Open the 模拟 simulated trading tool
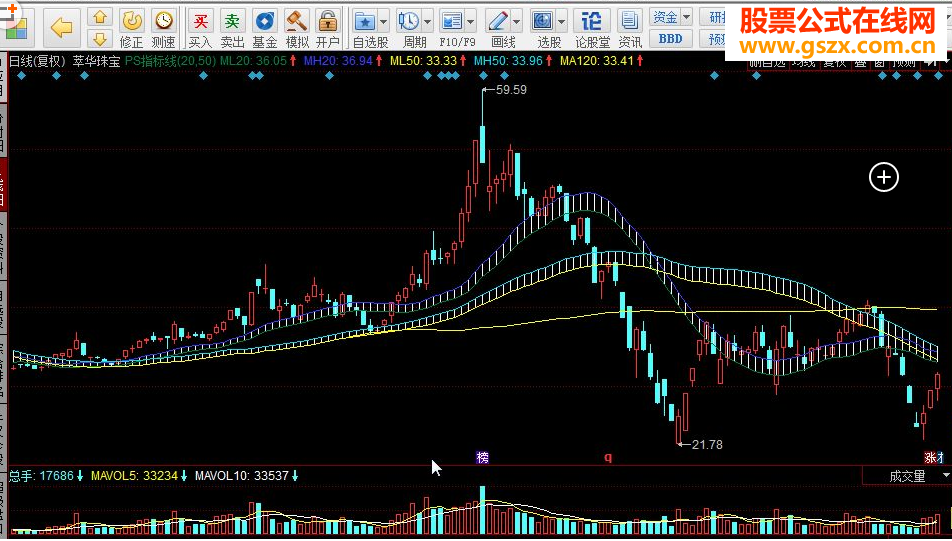The width and height of the screenshot is (952, 541). pos(297,29)
